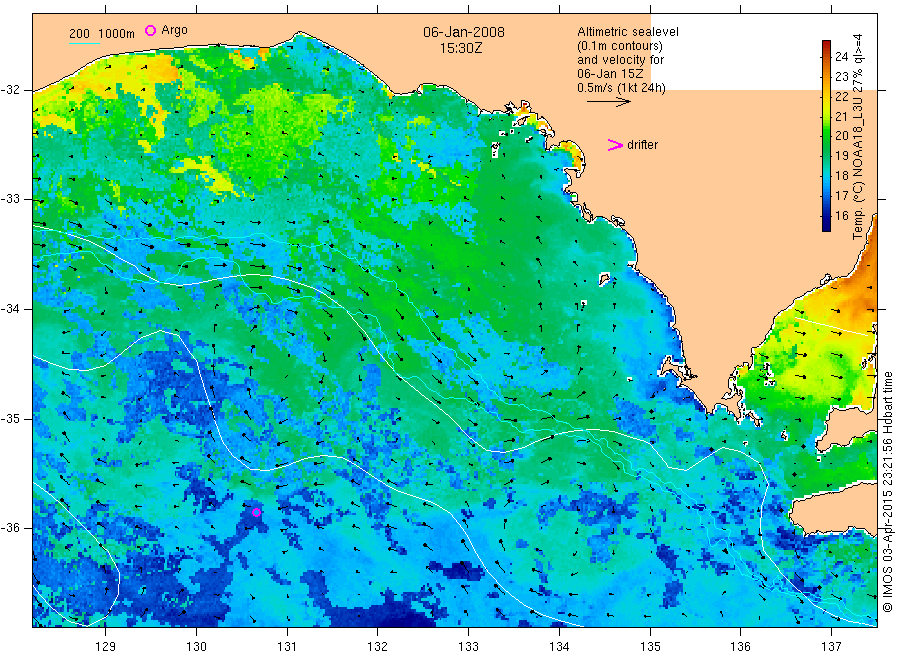The image size is (900, 660).
Task: Click the magenta Argo float marker on the map
Action: point(257,513)
